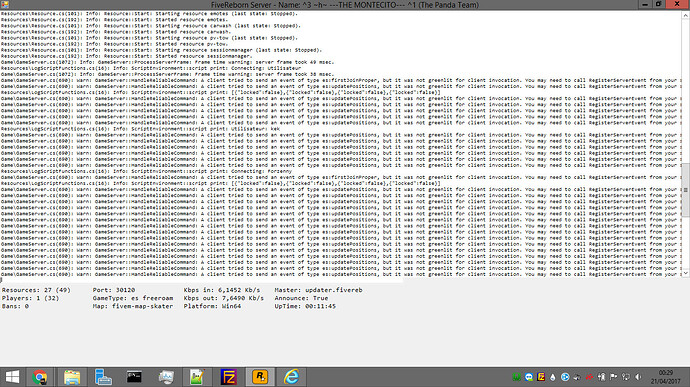Viewport: 690px width, 387px height.
Task: Click the 'server frame took 49 msec' log line
Action: 167,62
